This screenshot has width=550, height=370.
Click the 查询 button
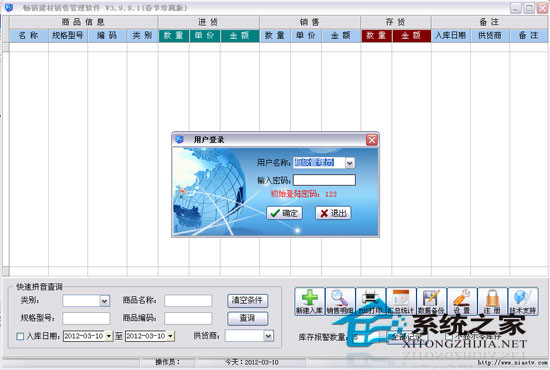pyautogui.click(x=248, y=318)
